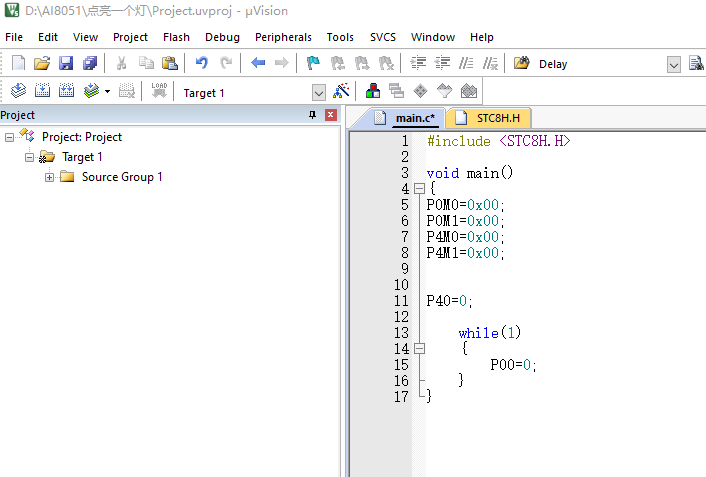Cut selection with scissors icon

121,63
